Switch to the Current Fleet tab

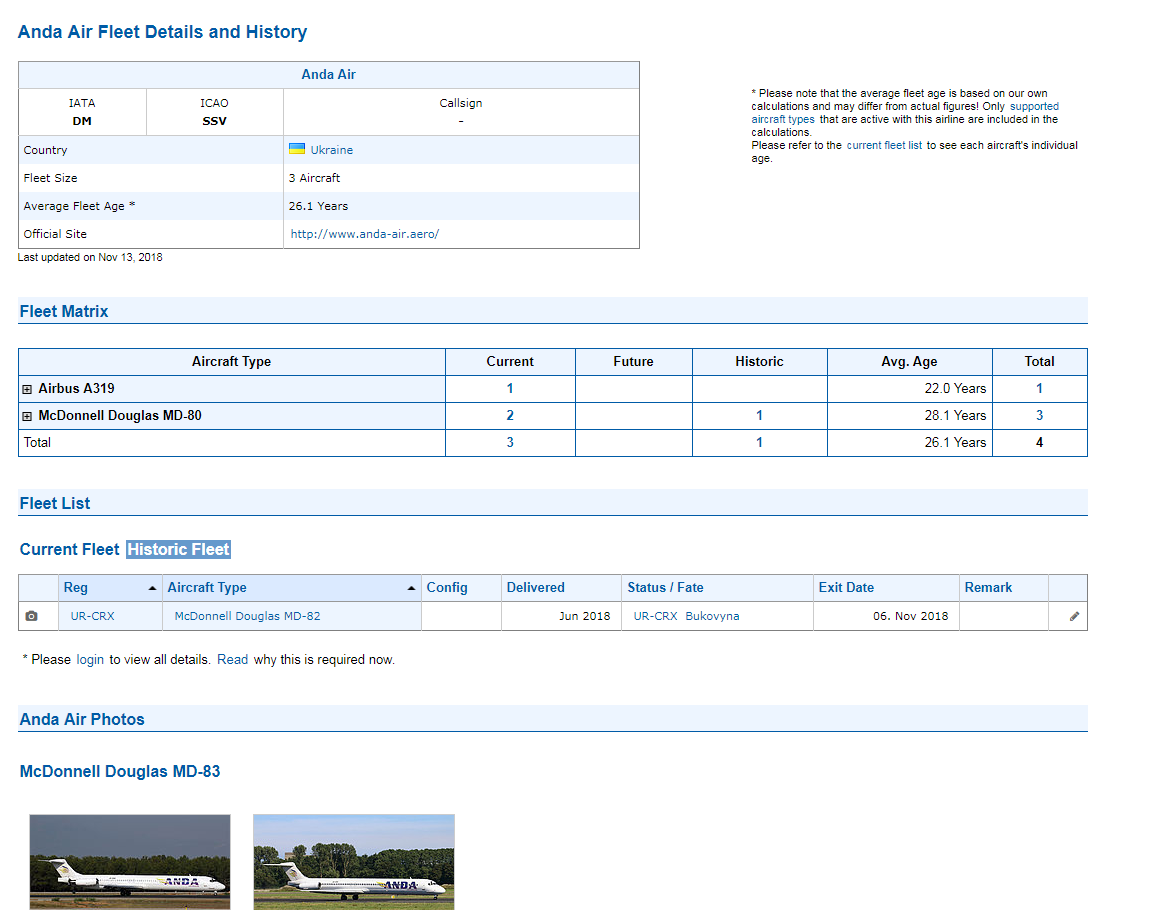coord(69,549)
